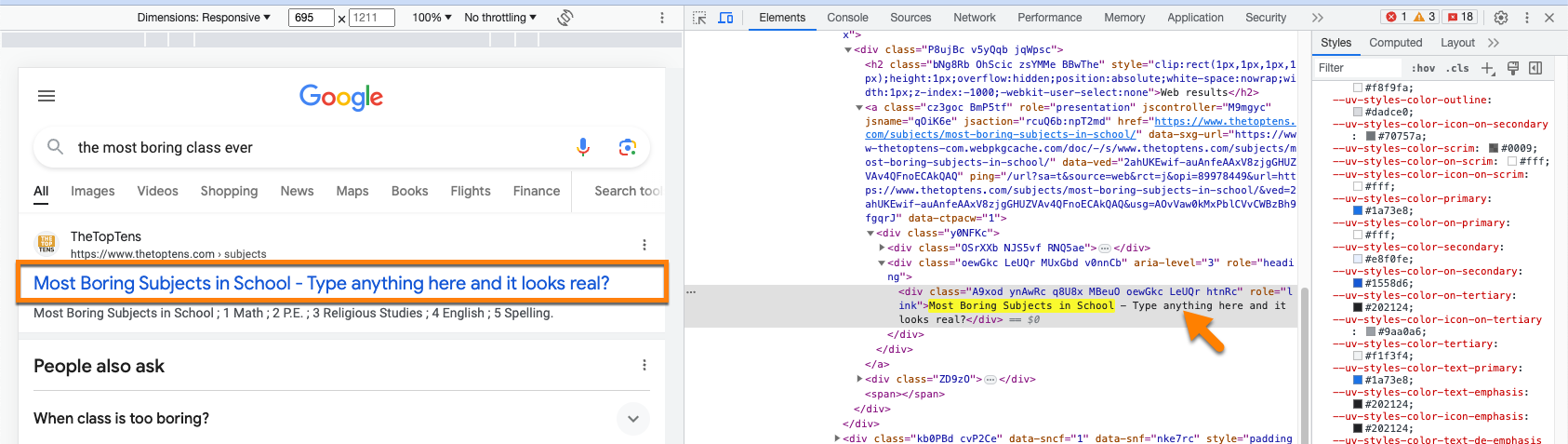1568x444 pixels.
Task: Toggle the device toolbar icon
Action: (725, 18)
